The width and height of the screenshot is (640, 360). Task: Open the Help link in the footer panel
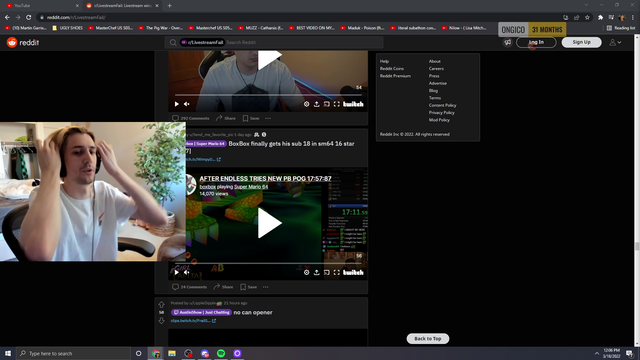click(x=384, y=61)
